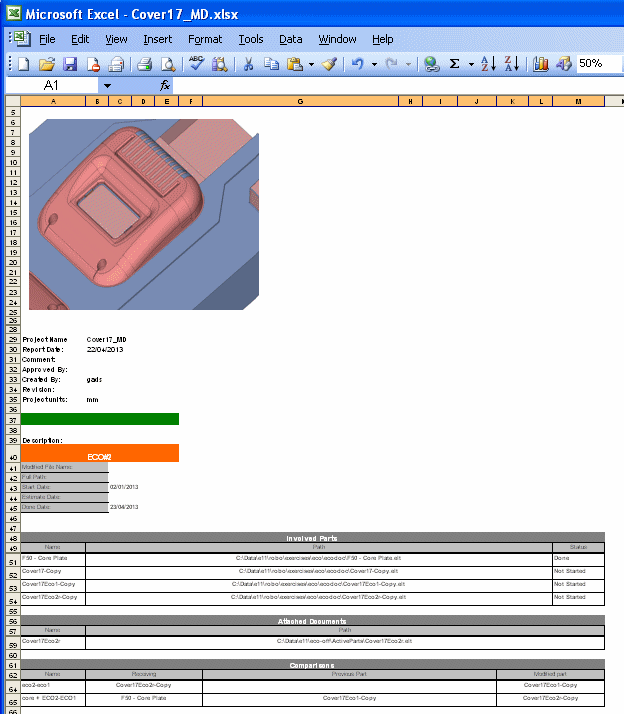Screen dimensions: 624x714
Task: Open Print Preview from the toolbar
Action: [x=167, y=64]
